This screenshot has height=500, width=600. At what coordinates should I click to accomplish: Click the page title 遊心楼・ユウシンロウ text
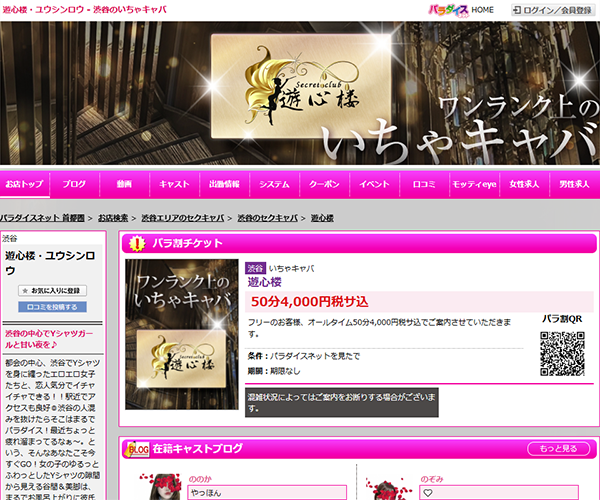coord(85,10)
